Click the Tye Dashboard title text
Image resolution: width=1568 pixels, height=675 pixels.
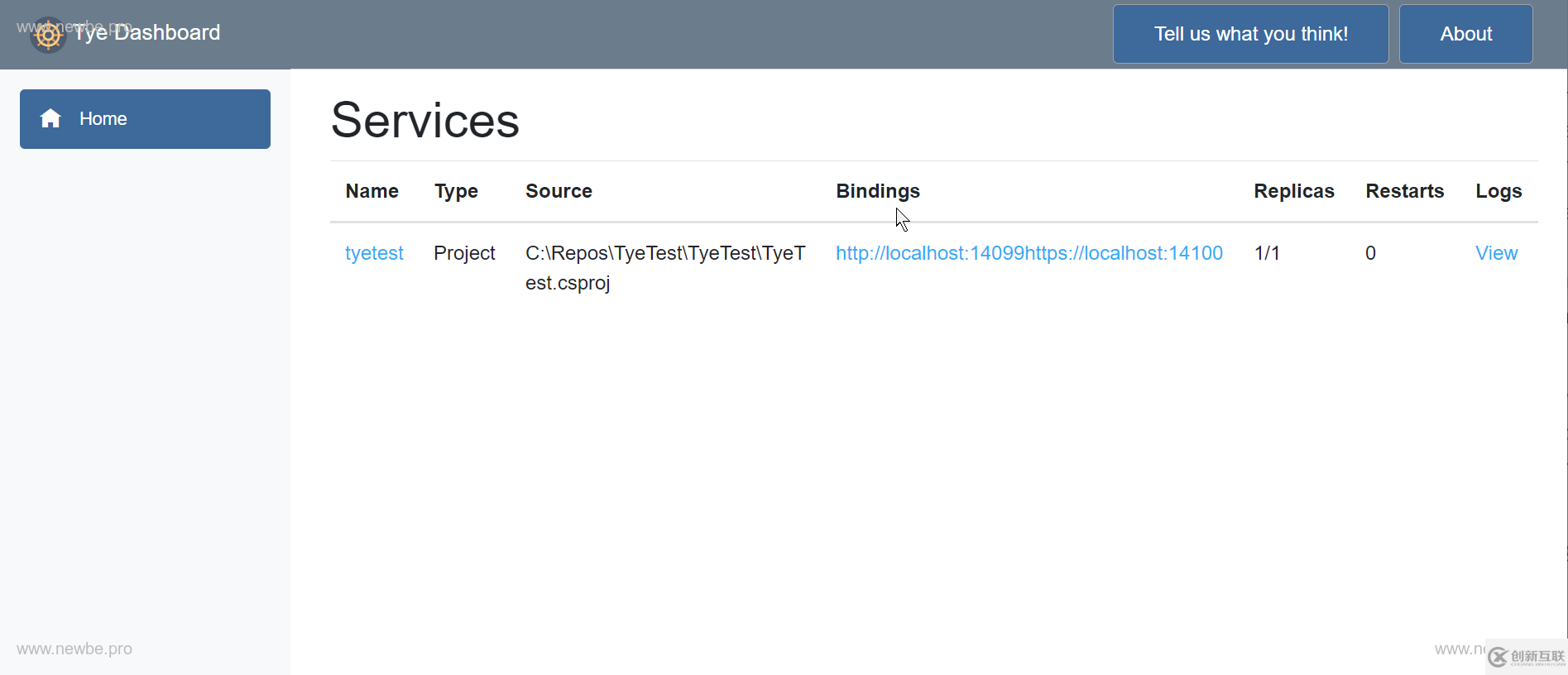tap(149, 33)
